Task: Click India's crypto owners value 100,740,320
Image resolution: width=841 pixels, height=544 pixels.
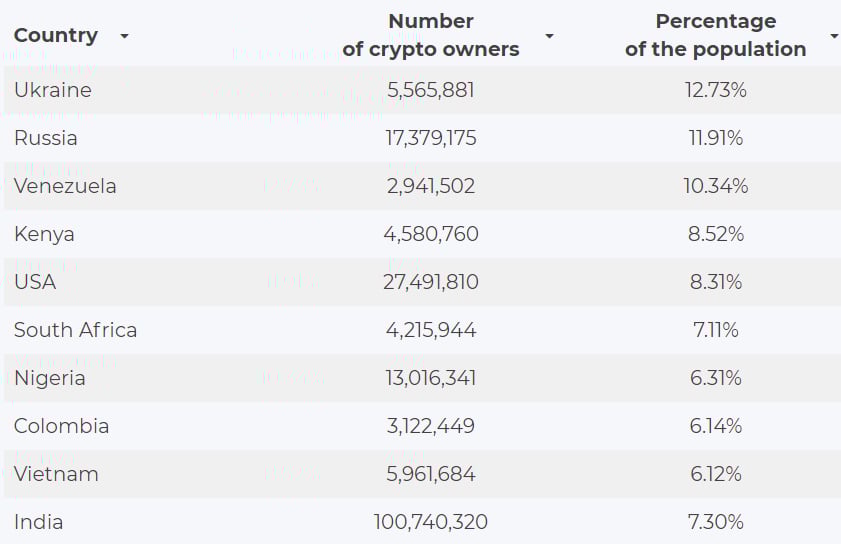Action: (431, 522)
